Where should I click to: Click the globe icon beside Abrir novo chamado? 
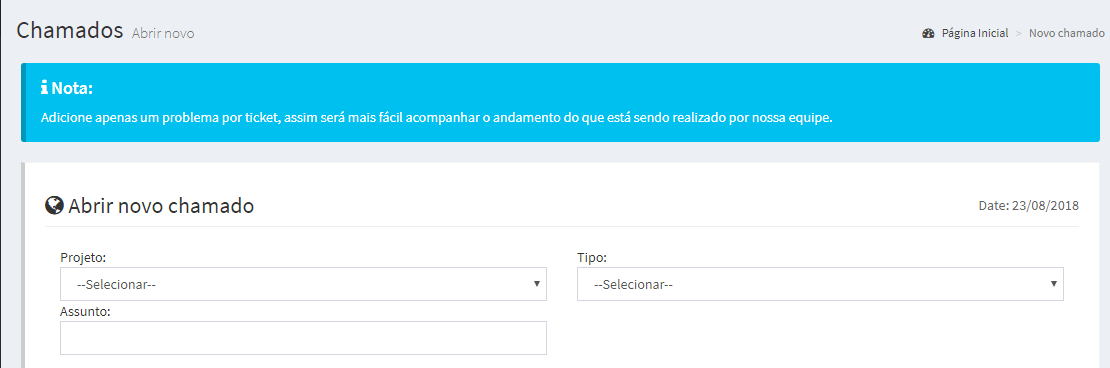coord(54,206)
